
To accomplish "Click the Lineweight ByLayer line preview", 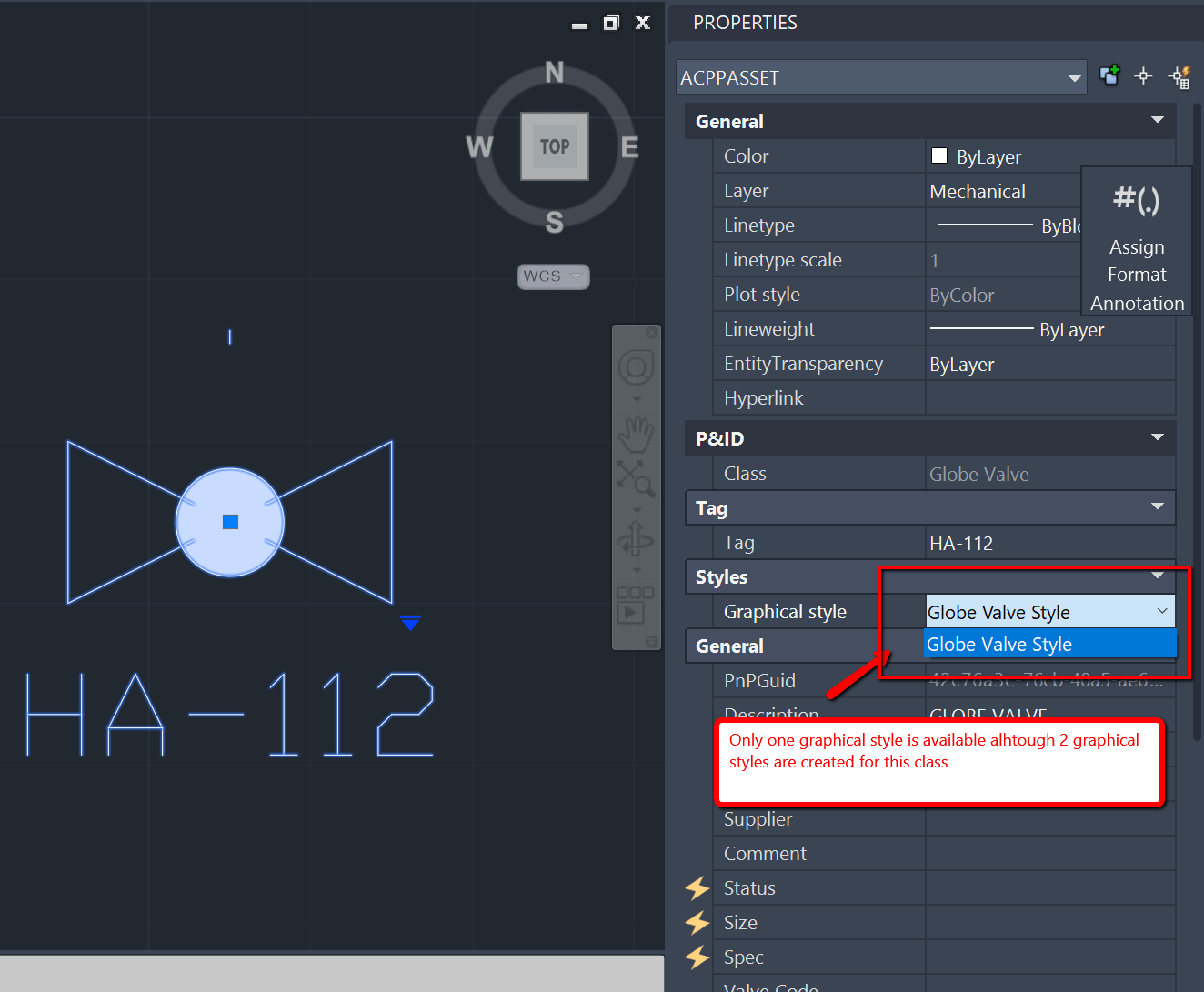I will pyautogui.click(x=982, y=328).
